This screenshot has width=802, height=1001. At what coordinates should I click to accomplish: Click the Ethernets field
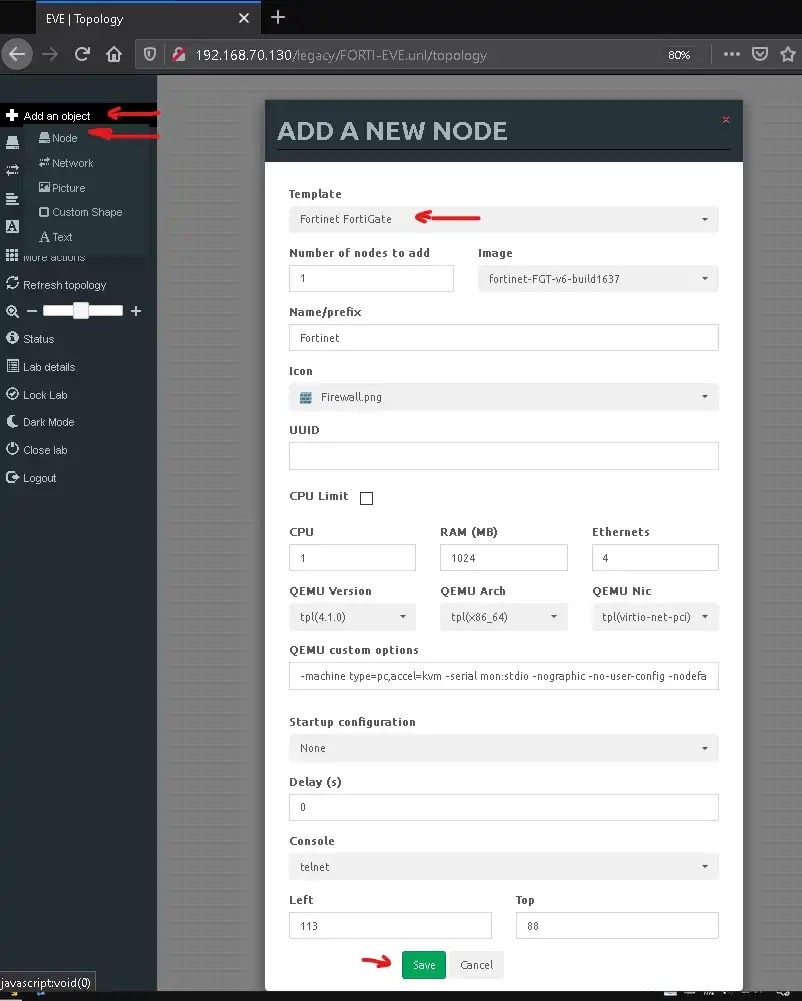[x=655, y=558]
